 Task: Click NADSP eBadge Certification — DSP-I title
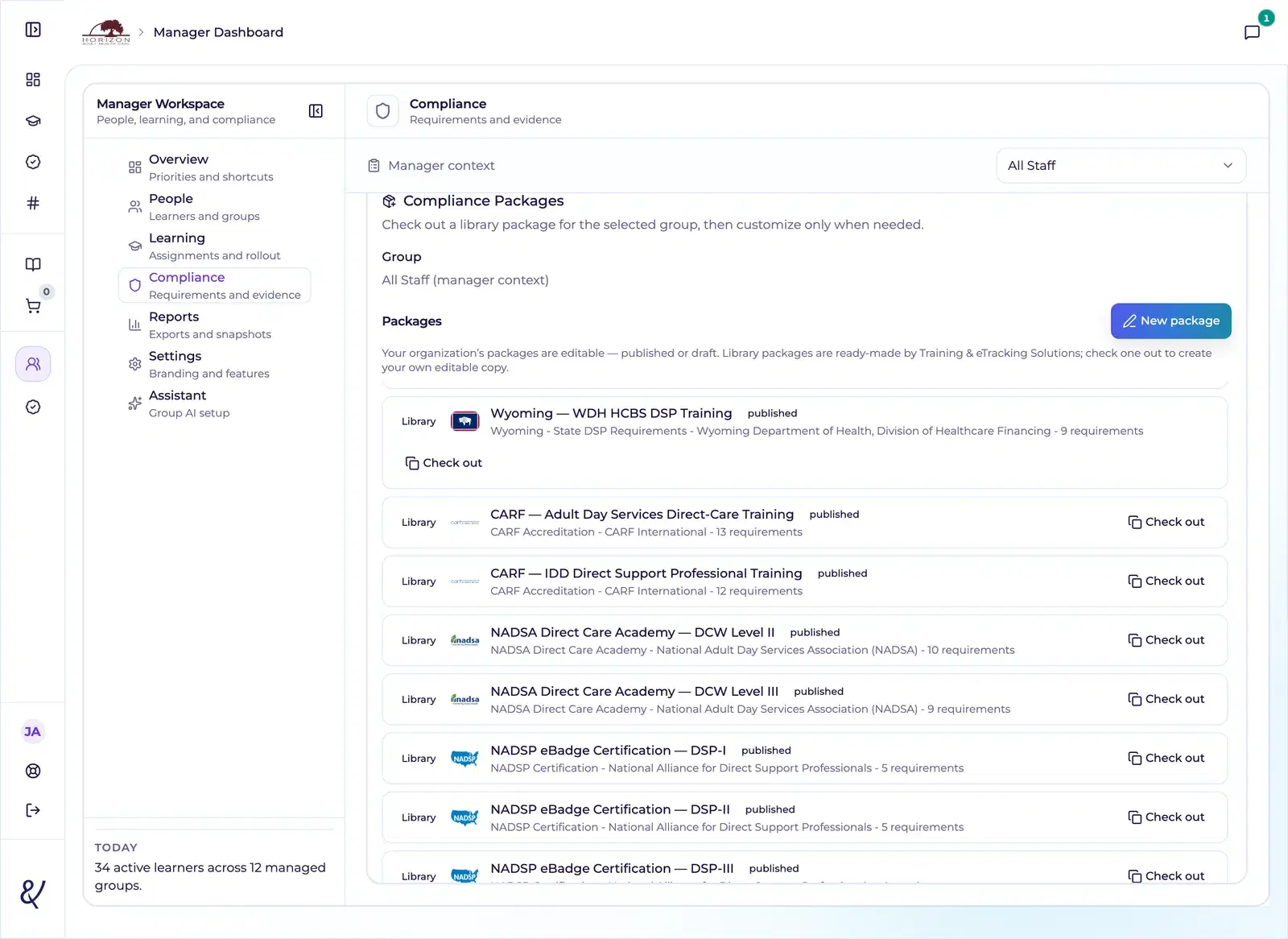tap(608, 751)
